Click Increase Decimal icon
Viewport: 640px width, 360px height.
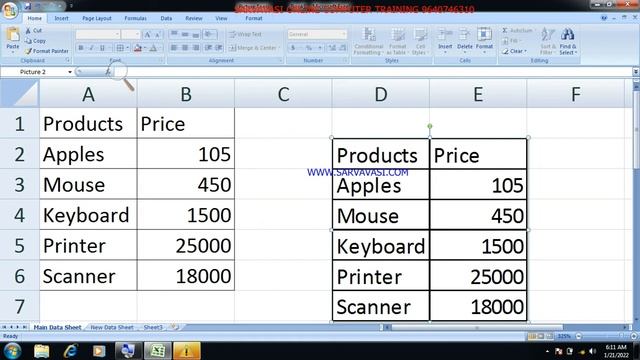click(332, 48)
